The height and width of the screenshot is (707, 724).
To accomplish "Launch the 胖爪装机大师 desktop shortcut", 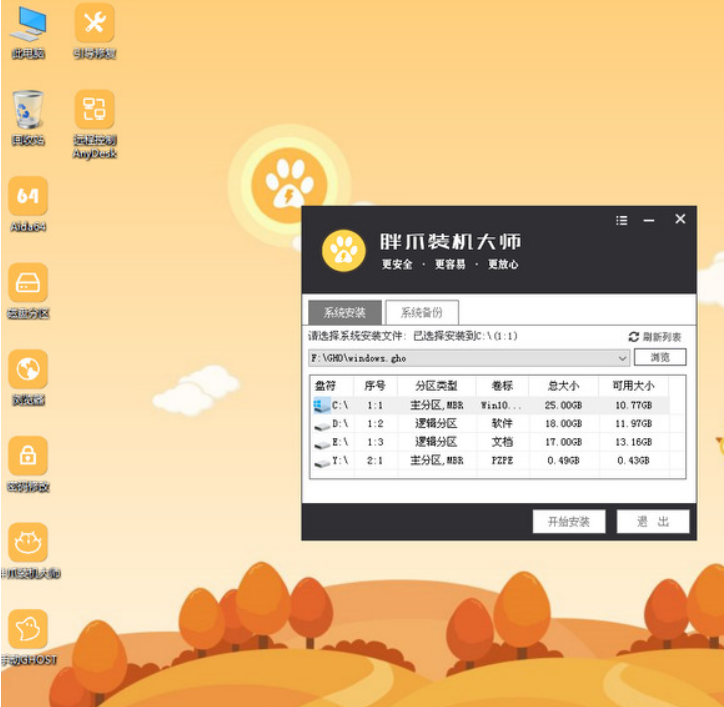I will 29,550.
